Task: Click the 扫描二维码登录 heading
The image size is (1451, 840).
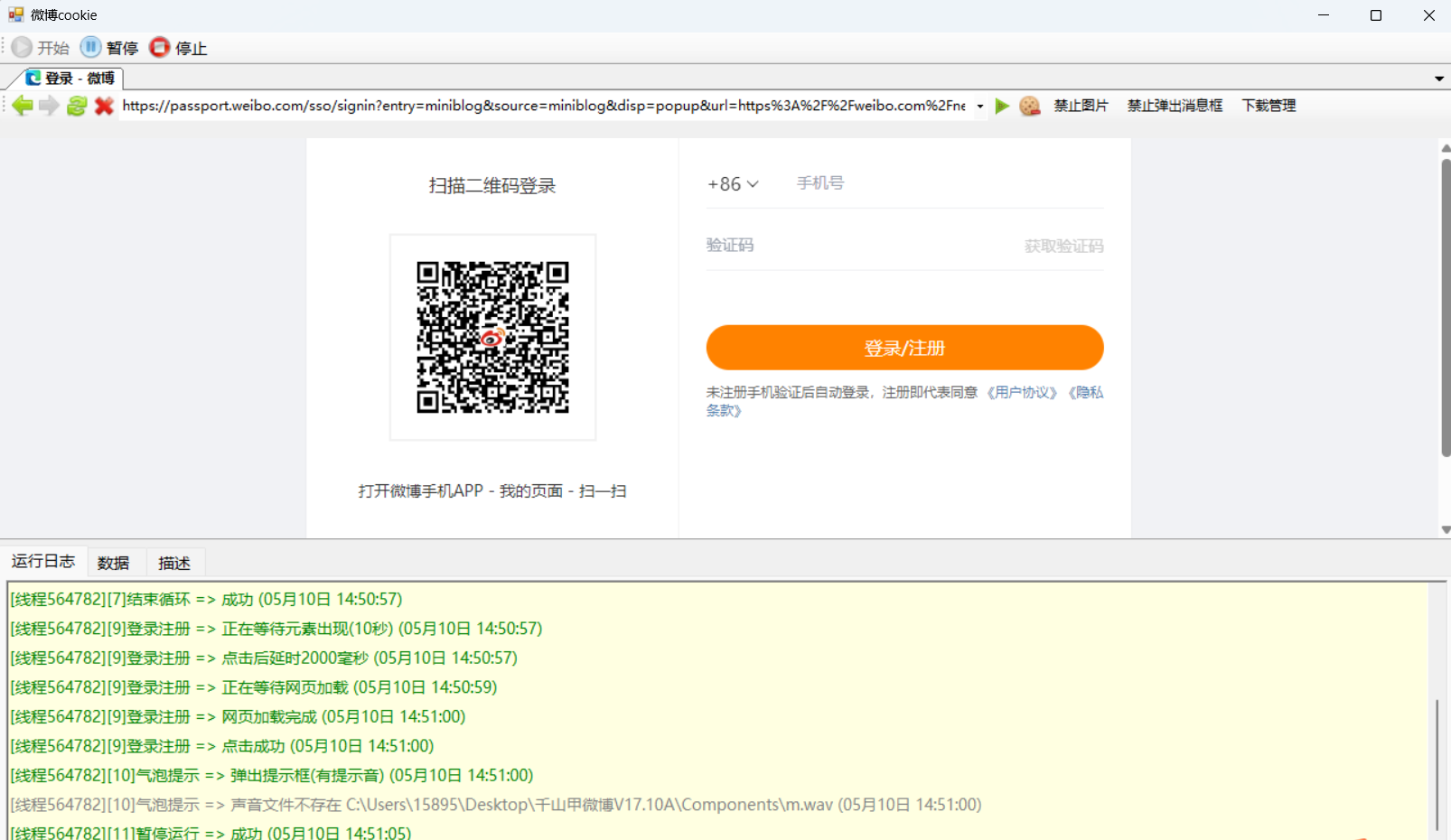Action: coord(492,186)
